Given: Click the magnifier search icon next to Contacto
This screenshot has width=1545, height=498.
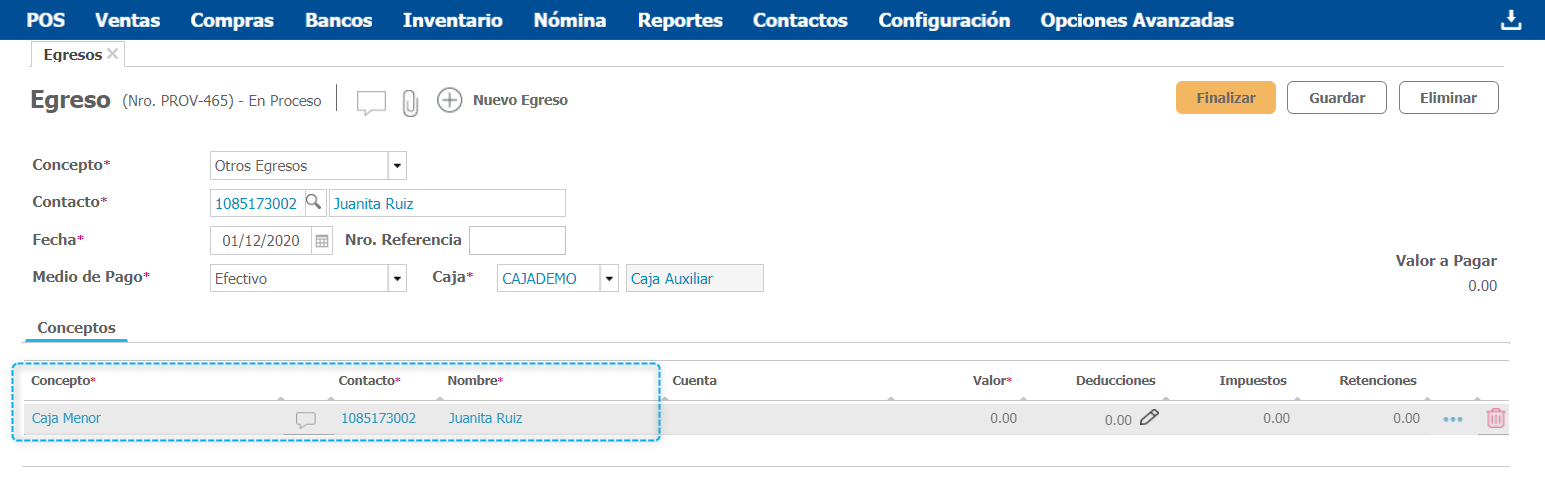Looking at the screenshot, I should (314, 203).
